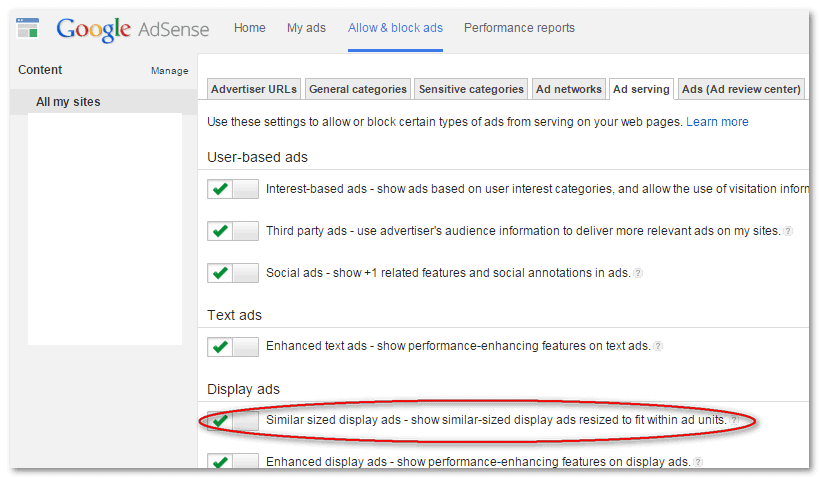Open help icon for Social ads
820x479 pixels.
coord(638,273)
